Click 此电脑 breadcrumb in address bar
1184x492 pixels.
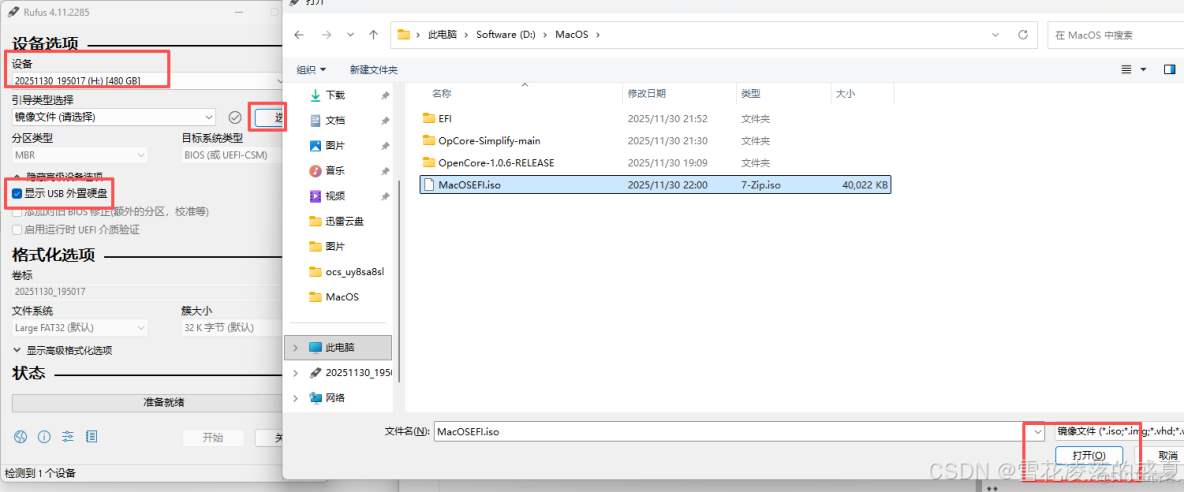pos(442,35)
